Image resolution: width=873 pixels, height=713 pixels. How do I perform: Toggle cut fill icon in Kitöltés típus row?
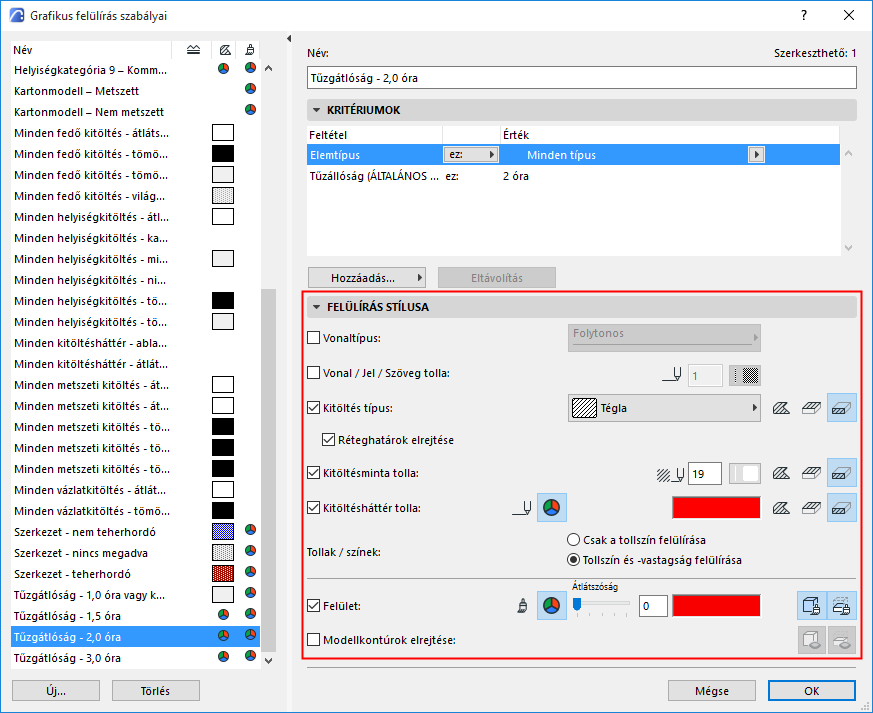coord(841,408)
